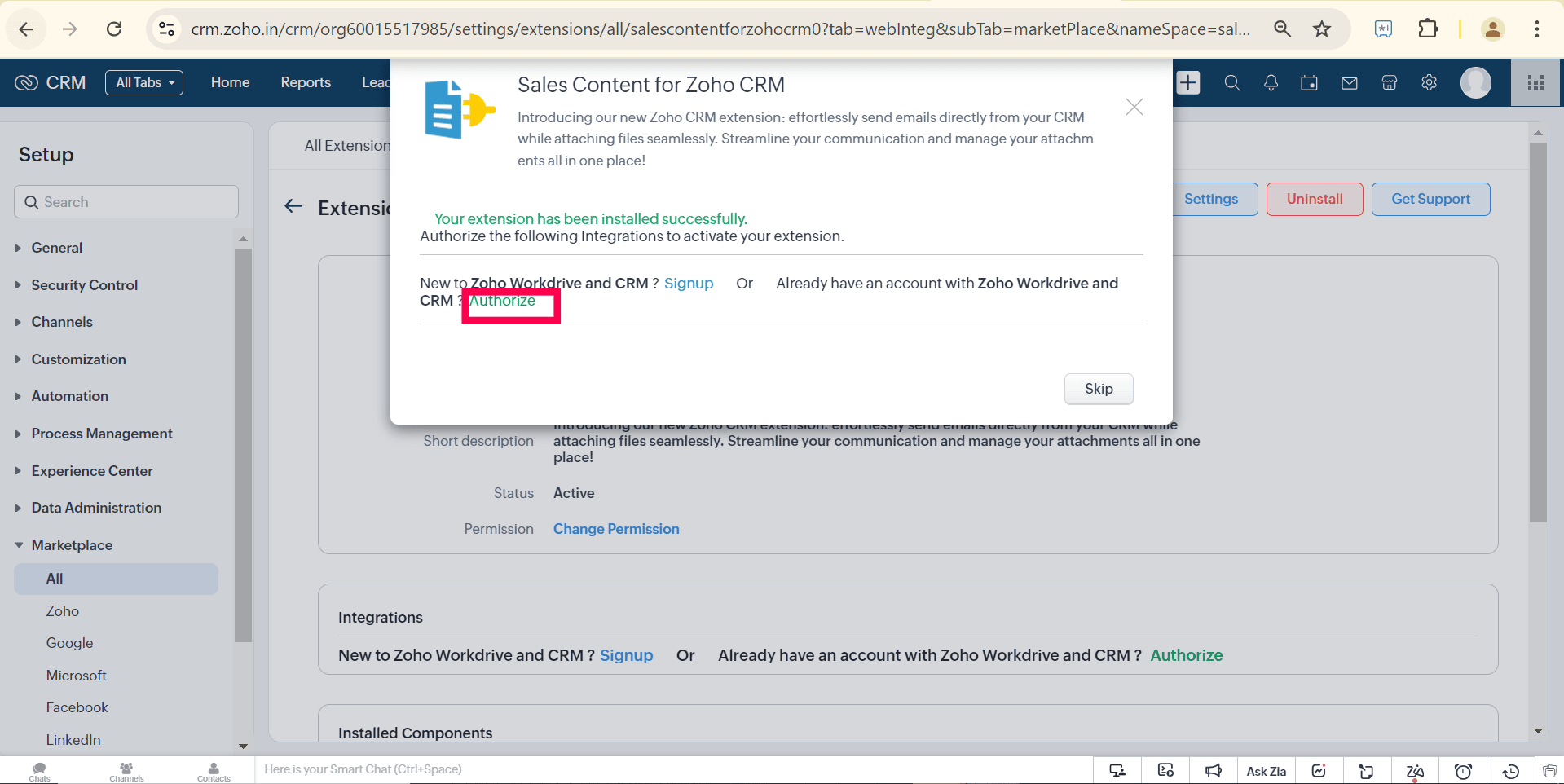This screenshot has height=784, width=1564.
Task: Click Ask Zia in bottom bar
Action: (1267, 771)
